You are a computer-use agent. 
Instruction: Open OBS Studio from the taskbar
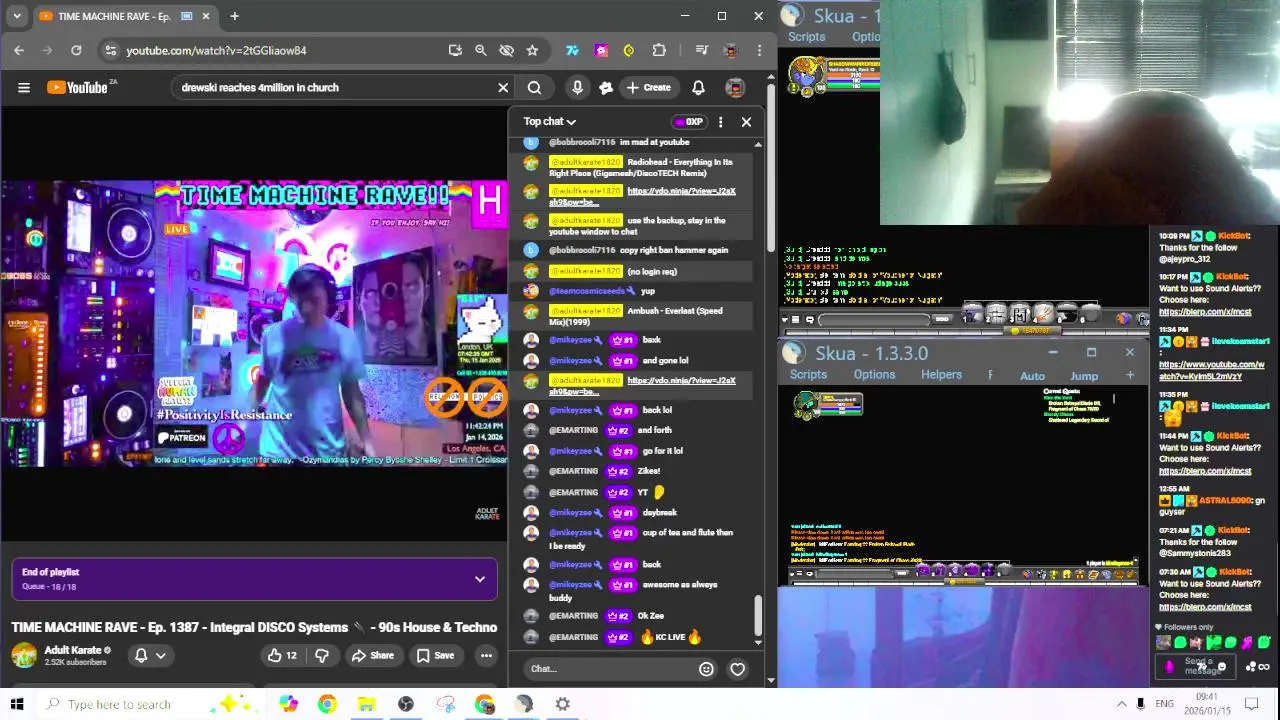coord(405,704)
